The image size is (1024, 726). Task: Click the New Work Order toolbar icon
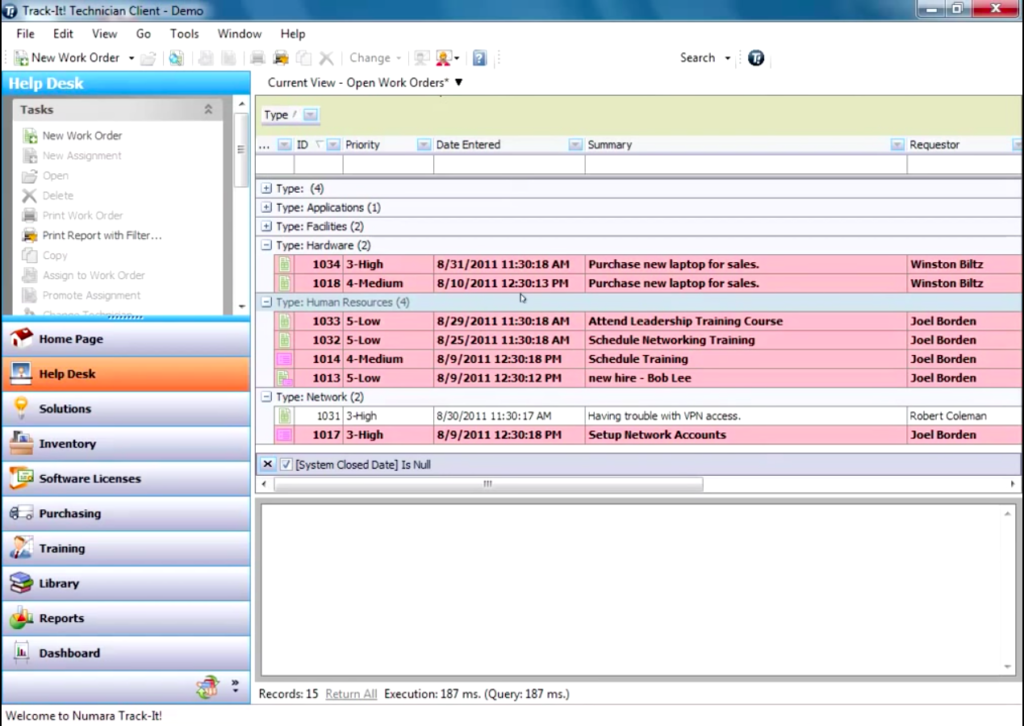click(x=21, y=58)
